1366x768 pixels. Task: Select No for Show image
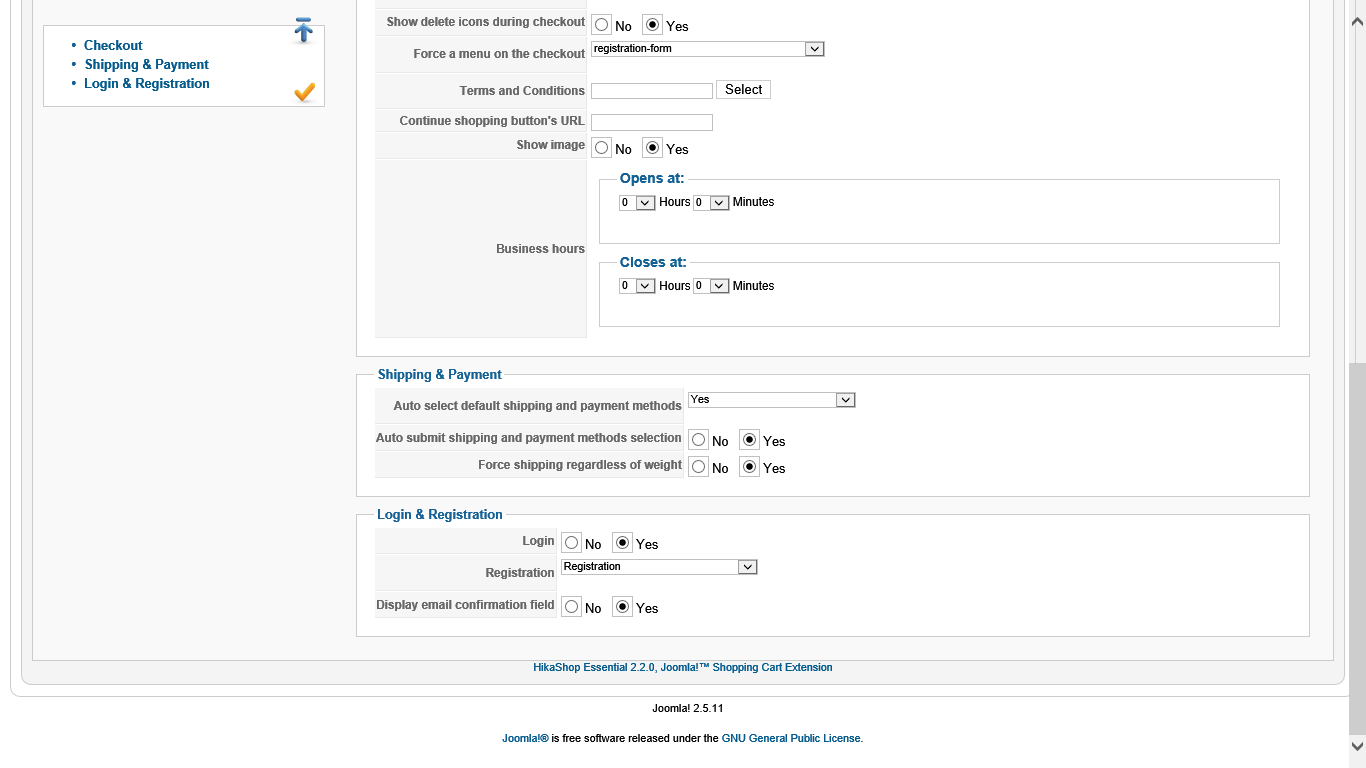pyautogui.click(x=602, y=148)
